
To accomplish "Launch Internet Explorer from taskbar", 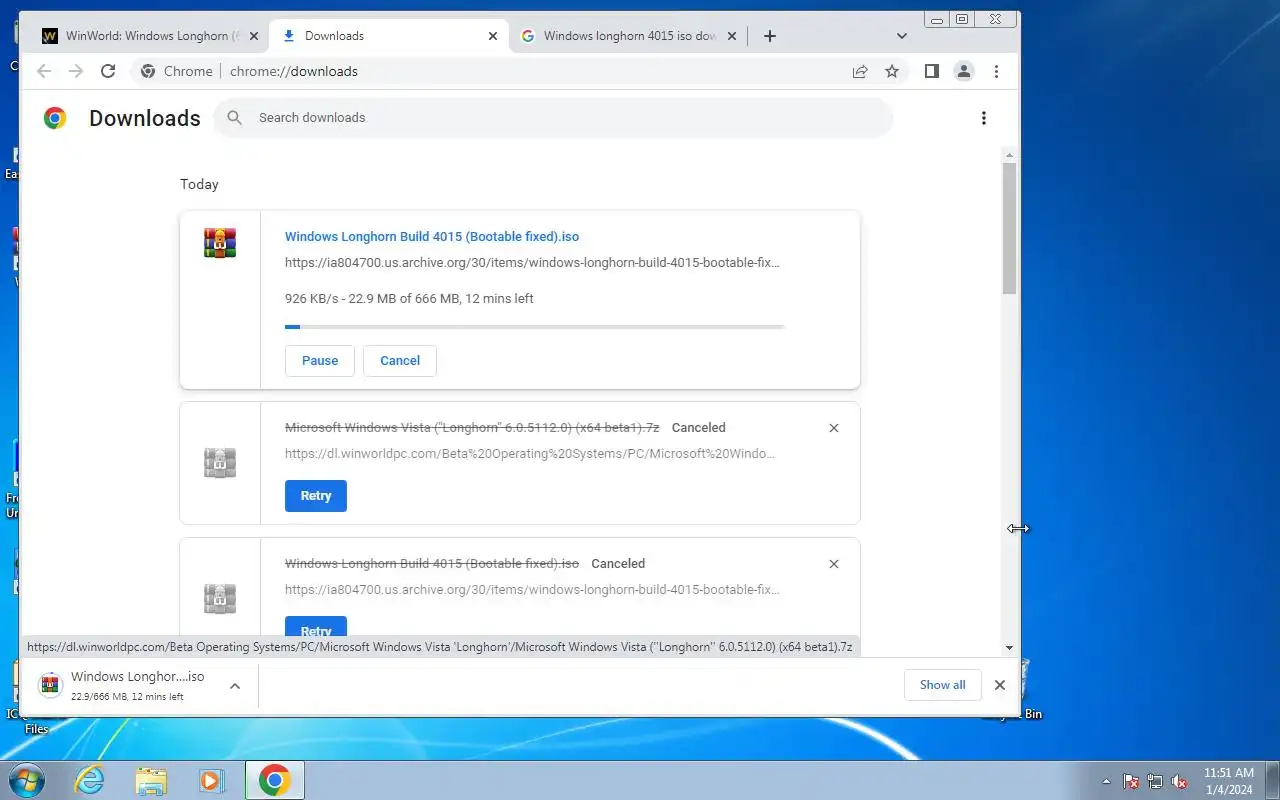I will [x=90, y=780].
